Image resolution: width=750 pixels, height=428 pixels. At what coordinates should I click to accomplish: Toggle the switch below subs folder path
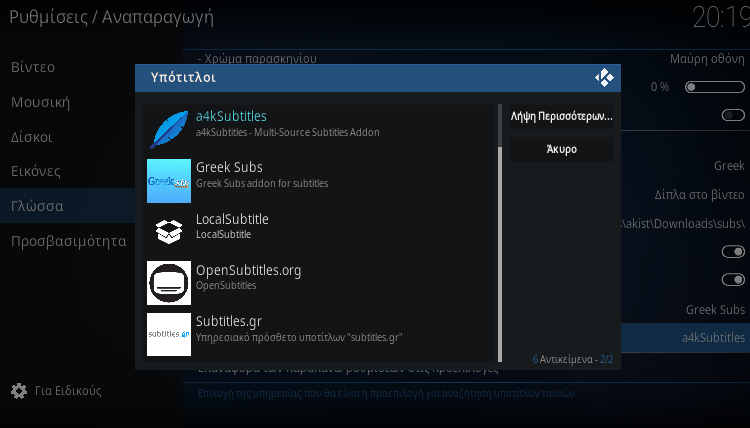point(733,252)
